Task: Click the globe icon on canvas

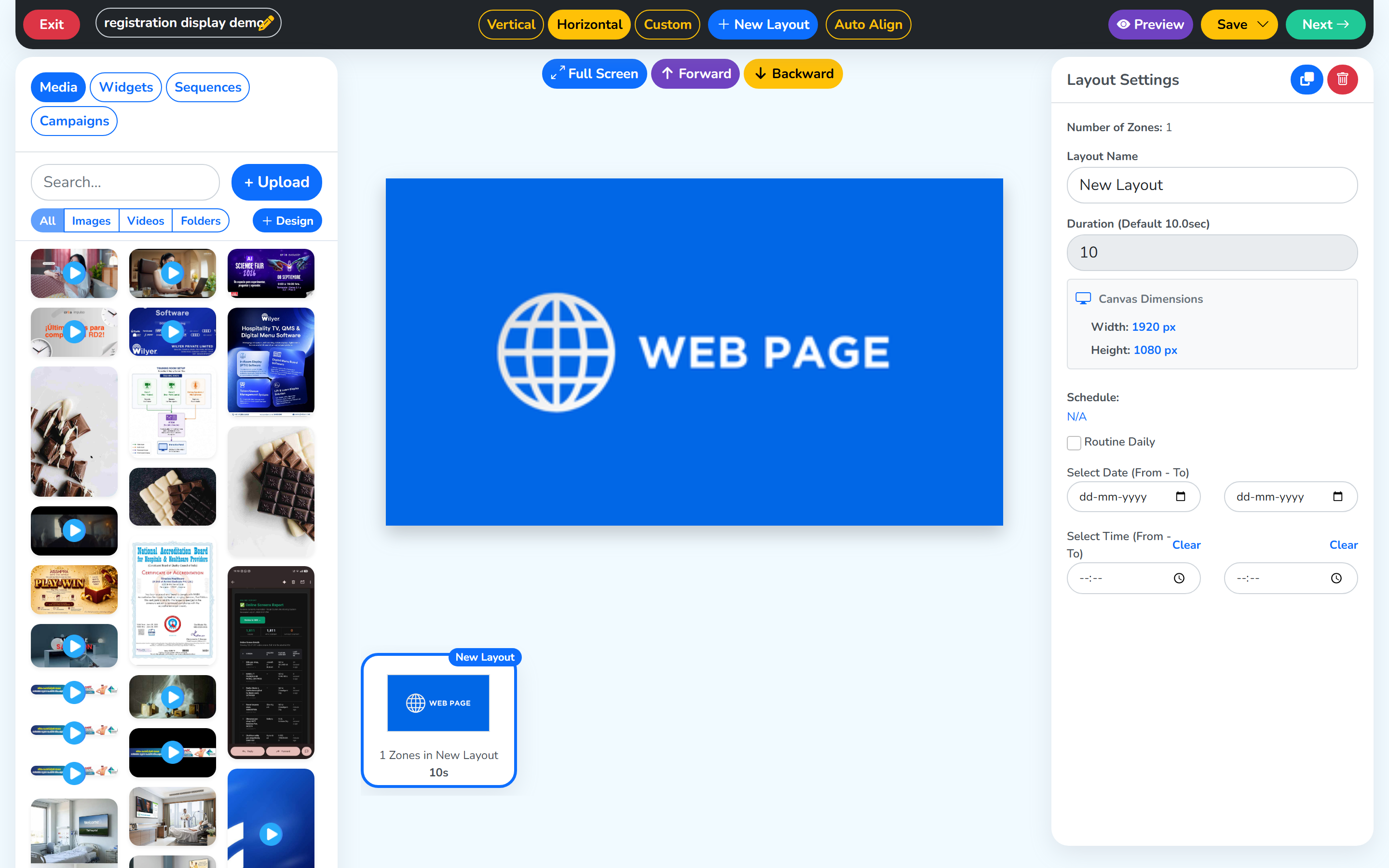Action: tap(556, 352)
